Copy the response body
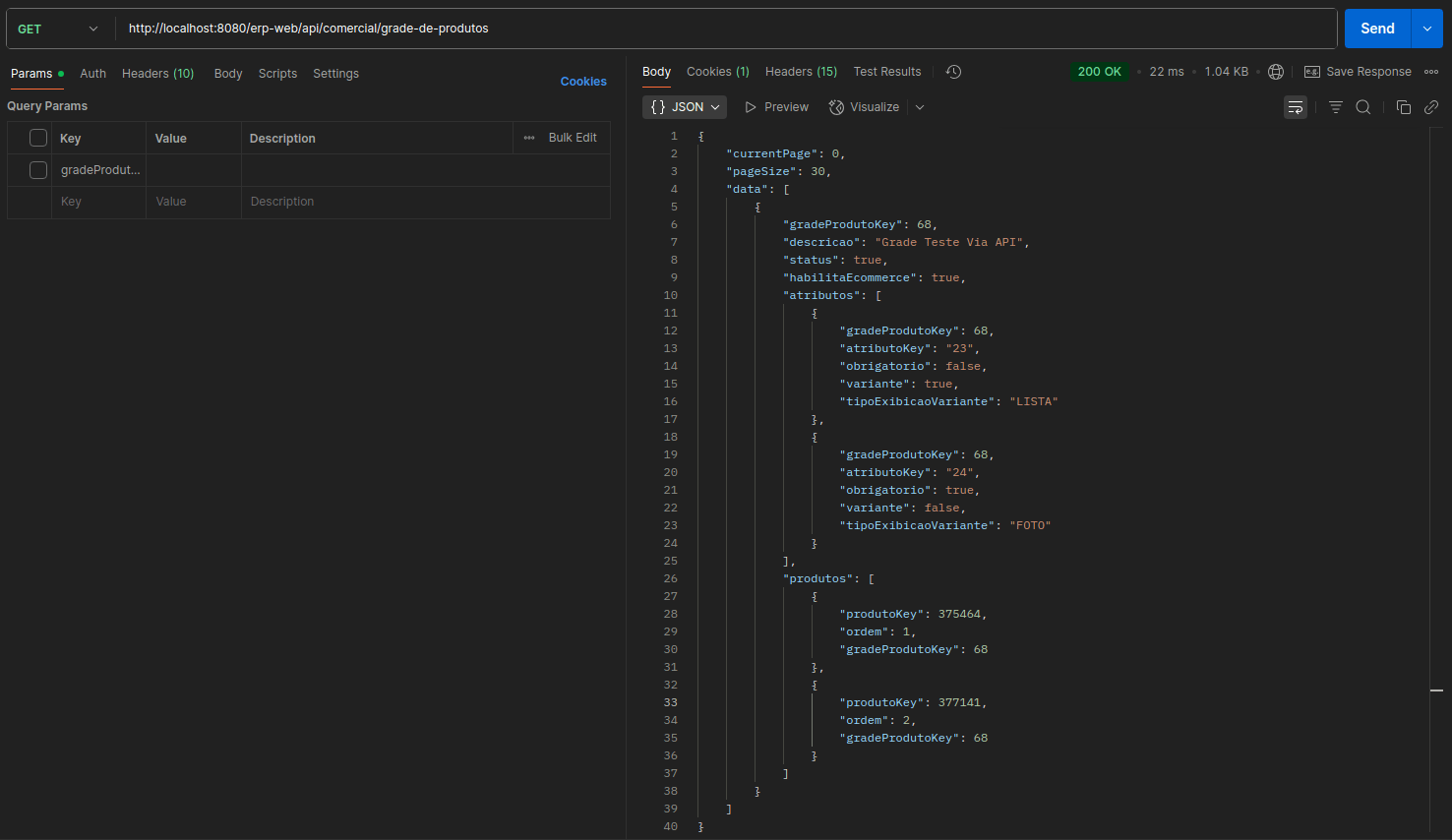 pos(1404,107)
